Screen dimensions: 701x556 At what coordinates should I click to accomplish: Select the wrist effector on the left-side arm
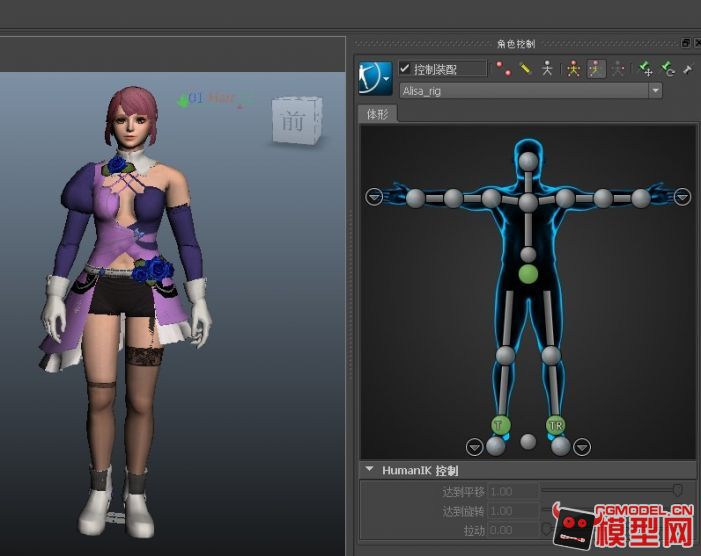tap(415, 198)
